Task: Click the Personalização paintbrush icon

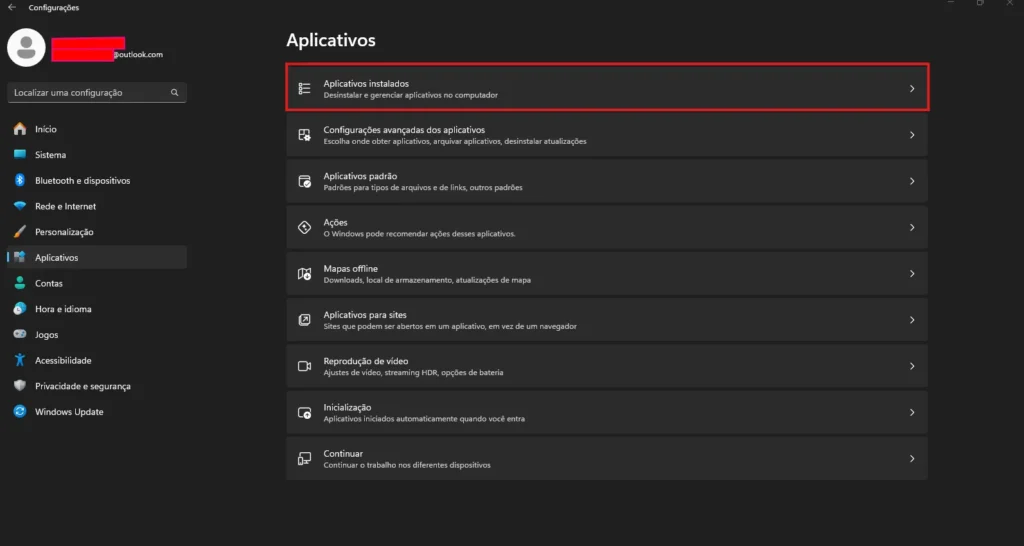Action: [x=20, y=232]
